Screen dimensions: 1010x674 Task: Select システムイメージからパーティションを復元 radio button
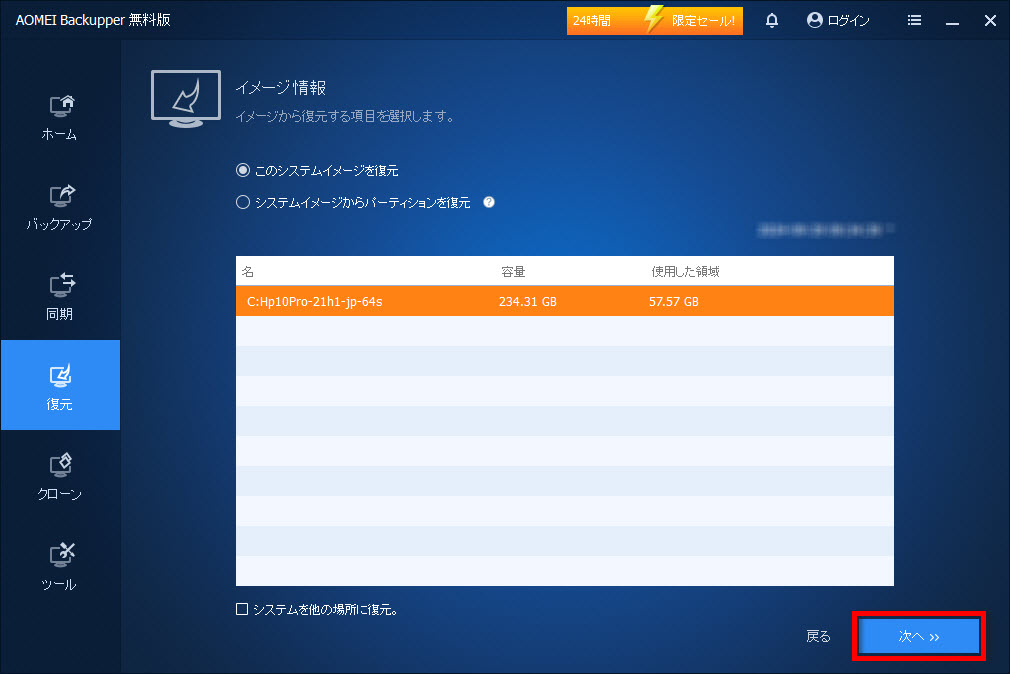click(x=242, y=203)
